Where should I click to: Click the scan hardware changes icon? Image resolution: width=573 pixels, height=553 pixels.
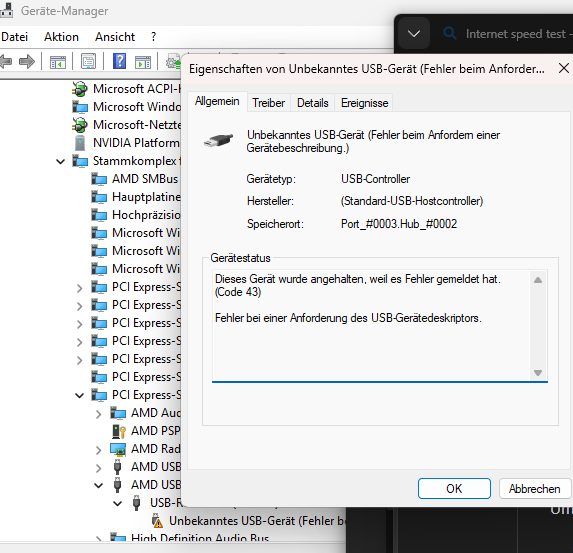[173, 62]
